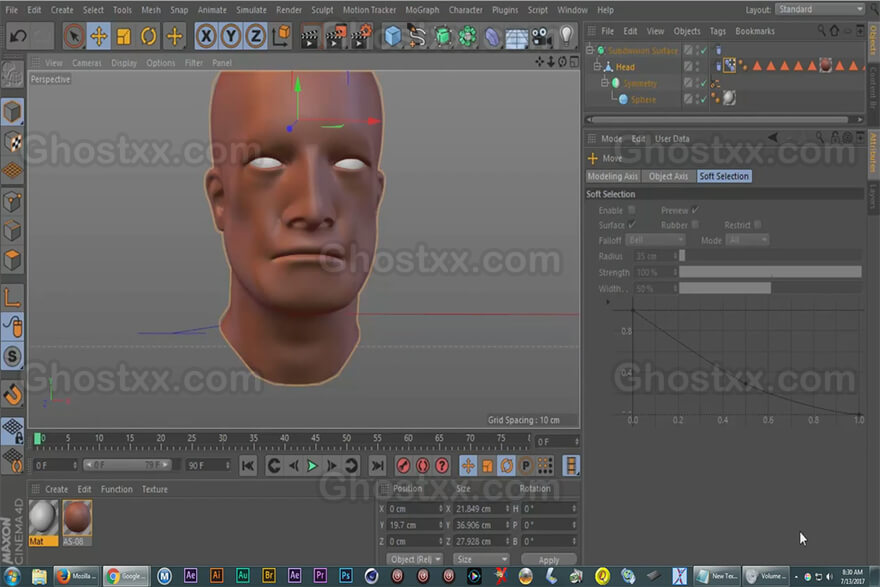Screen dimensions: 880x587
Task: Collapse the Symmetry tree node
Action: [605, 83]
